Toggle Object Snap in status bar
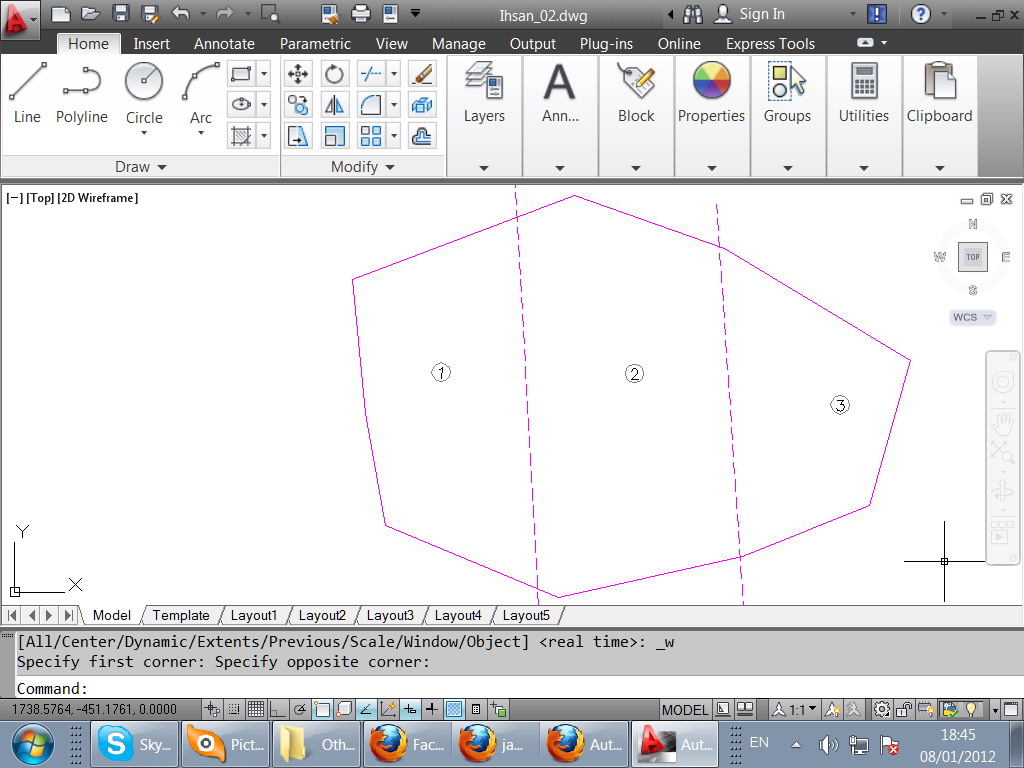Image resolution: width=1024 pixels, height=768 pixels. [322, 710]
